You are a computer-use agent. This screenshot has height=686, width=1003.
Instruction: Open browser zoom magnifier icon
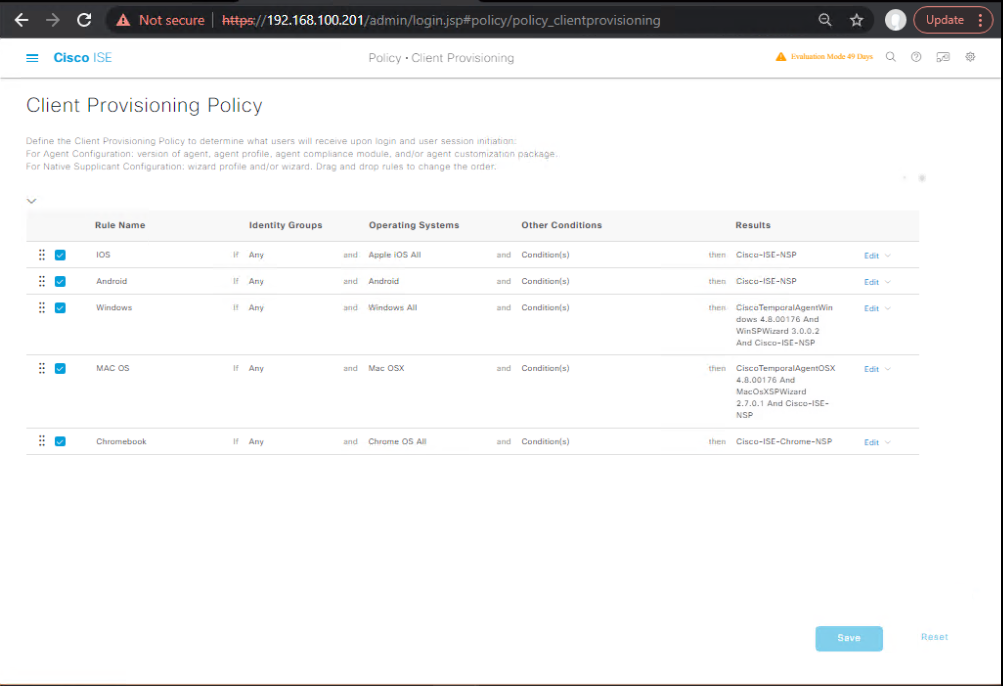tap(825, 20)
